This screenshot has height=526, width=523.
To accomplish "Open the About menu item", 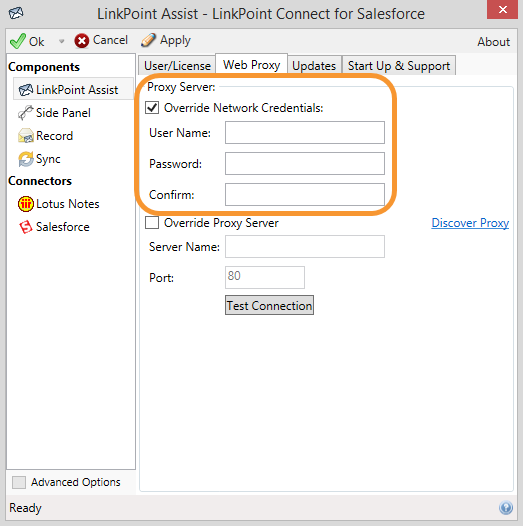I will tap(493, 42).
